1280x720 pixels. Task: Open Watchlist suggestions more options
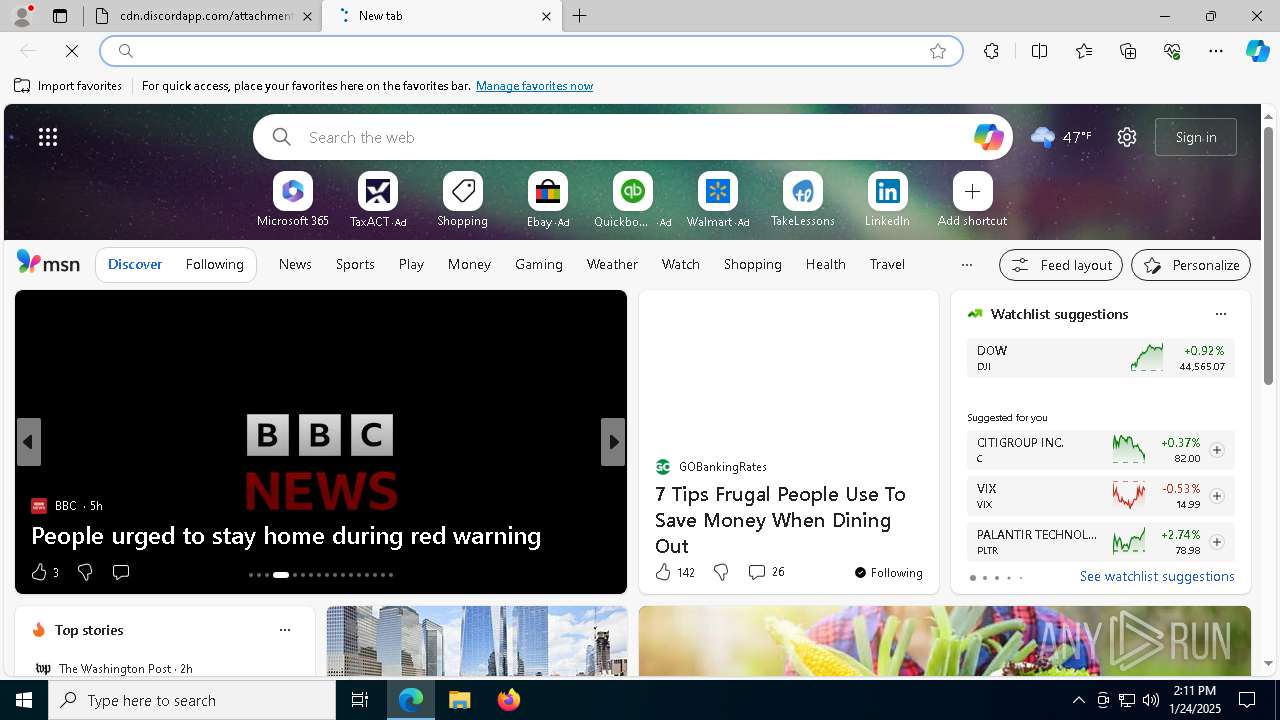[x=1220, y=314]
